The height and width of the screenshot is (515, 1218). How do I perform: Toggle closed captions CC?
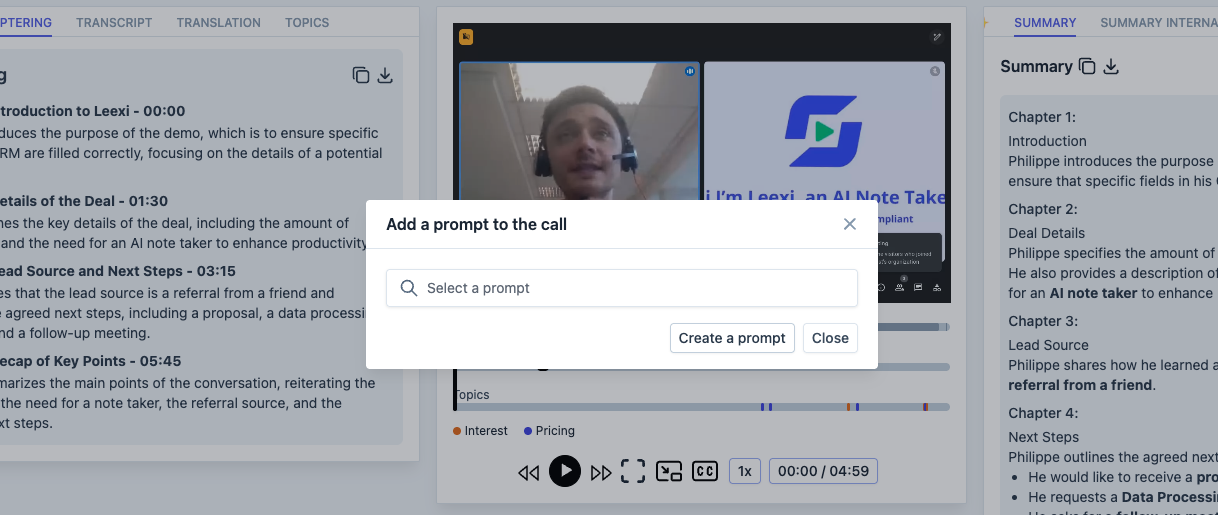[705, 471]
